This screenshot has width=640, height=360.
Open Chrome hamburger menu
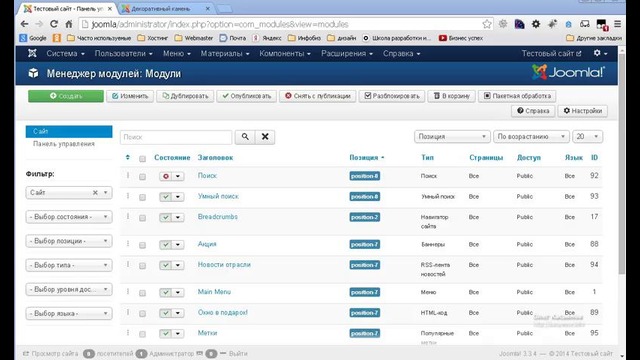618,24
